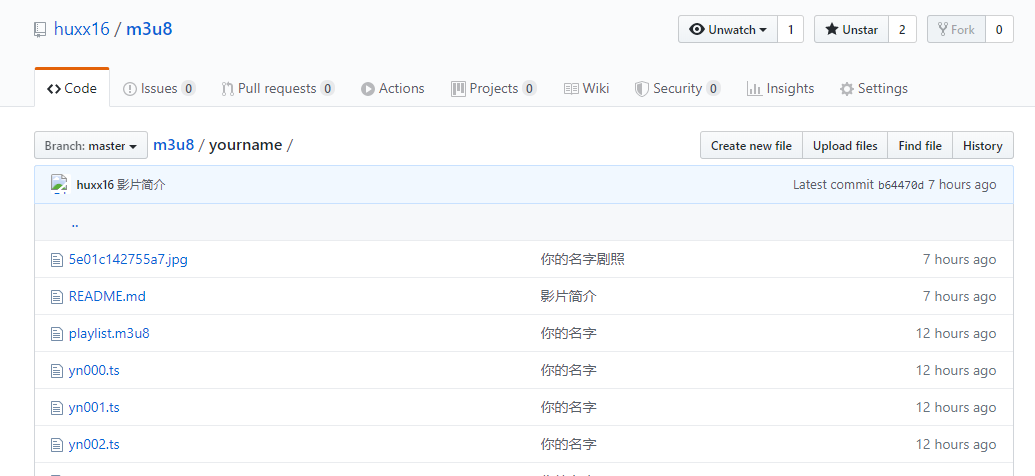Click file icon next to playlist.m3u8
The image size is (1035, 476).
(57, 333)
